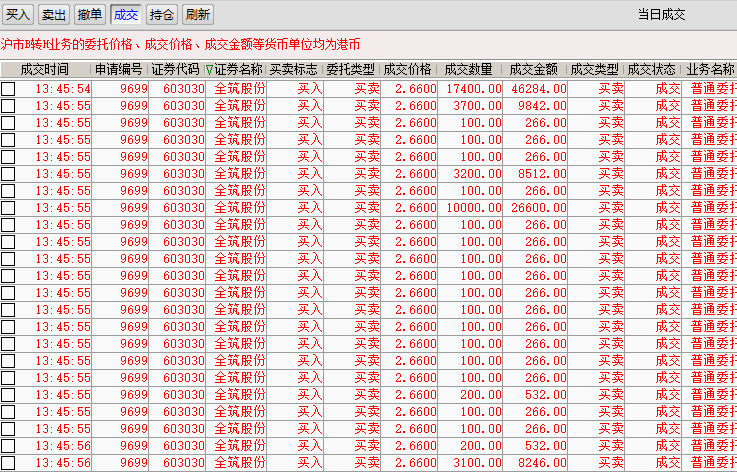Check the 13:45:56 row with 200.00 quantity
Image resolution: width=737 pixels, height=472 pixels.
[8, 446]
